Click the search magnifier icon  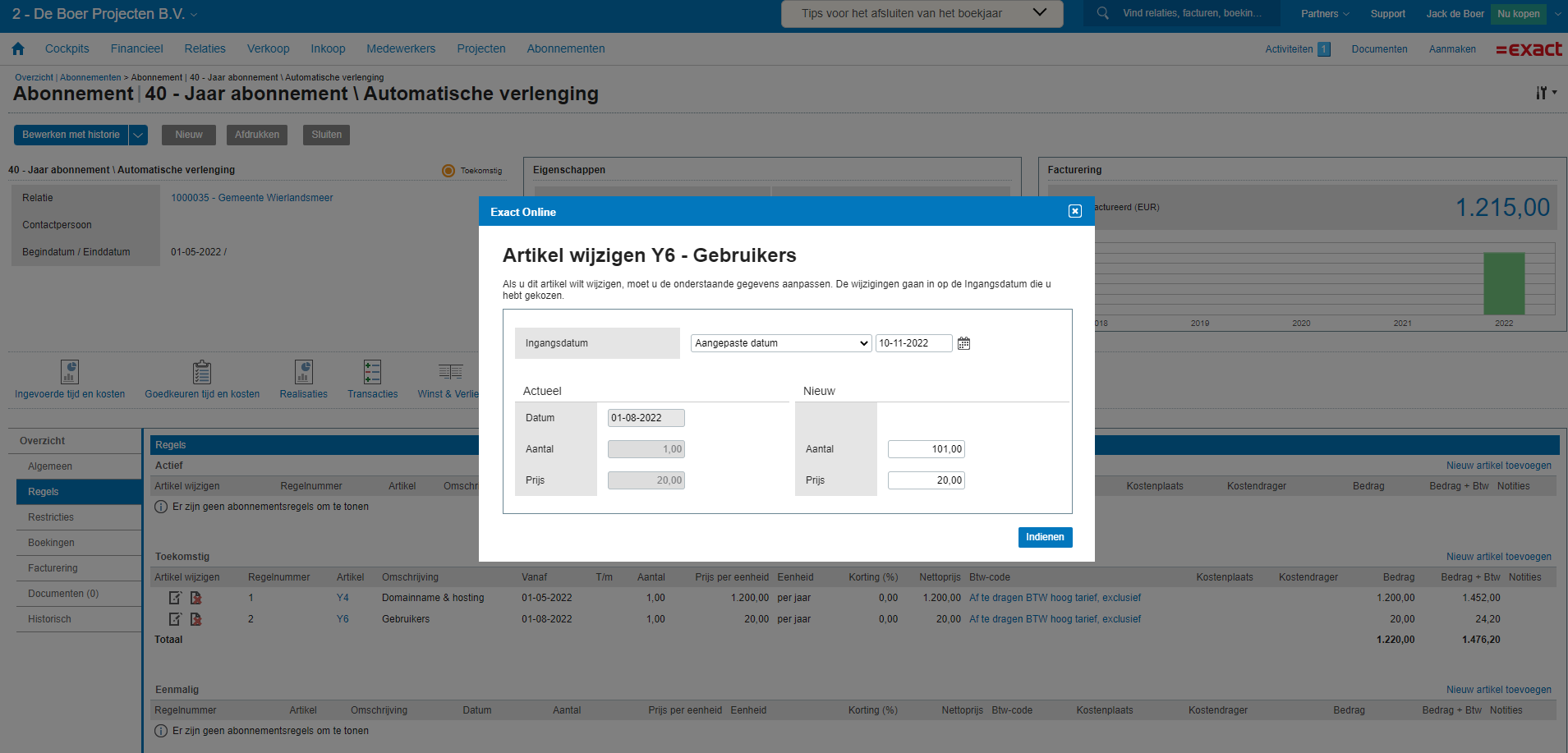(1103, 13)
